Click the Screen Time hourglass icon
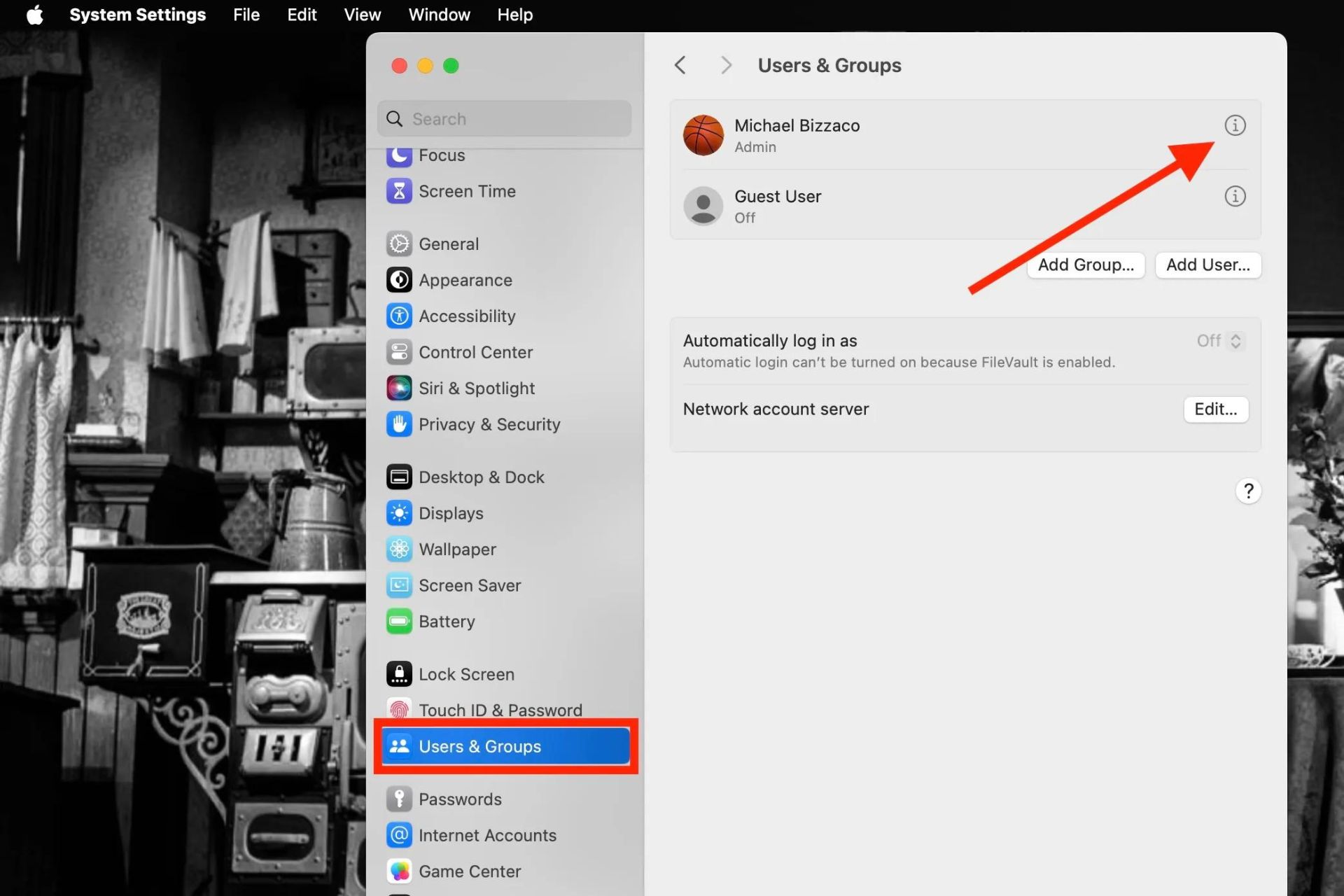The image size is (1344, 896). (399, 191)
